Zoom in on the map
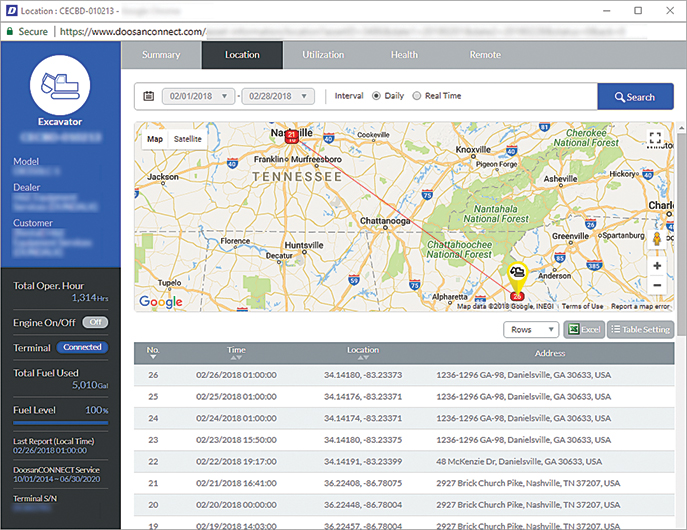Viewport: 687px width, 530px height. click(x=657, y=266)
